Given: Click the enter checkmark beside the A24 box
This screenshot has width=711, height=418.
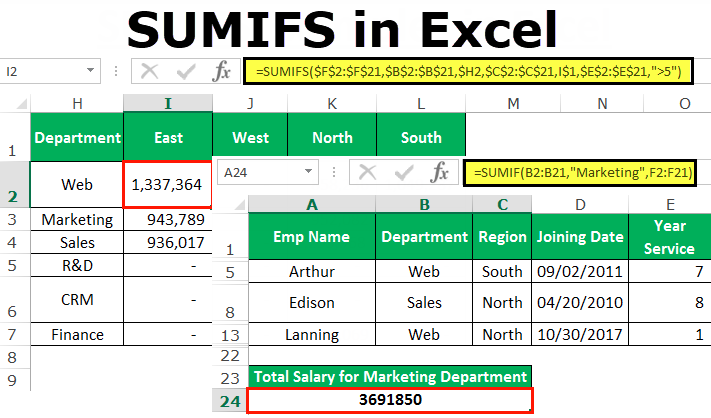Looking at the screenshot, I should (x=404, y=172).
